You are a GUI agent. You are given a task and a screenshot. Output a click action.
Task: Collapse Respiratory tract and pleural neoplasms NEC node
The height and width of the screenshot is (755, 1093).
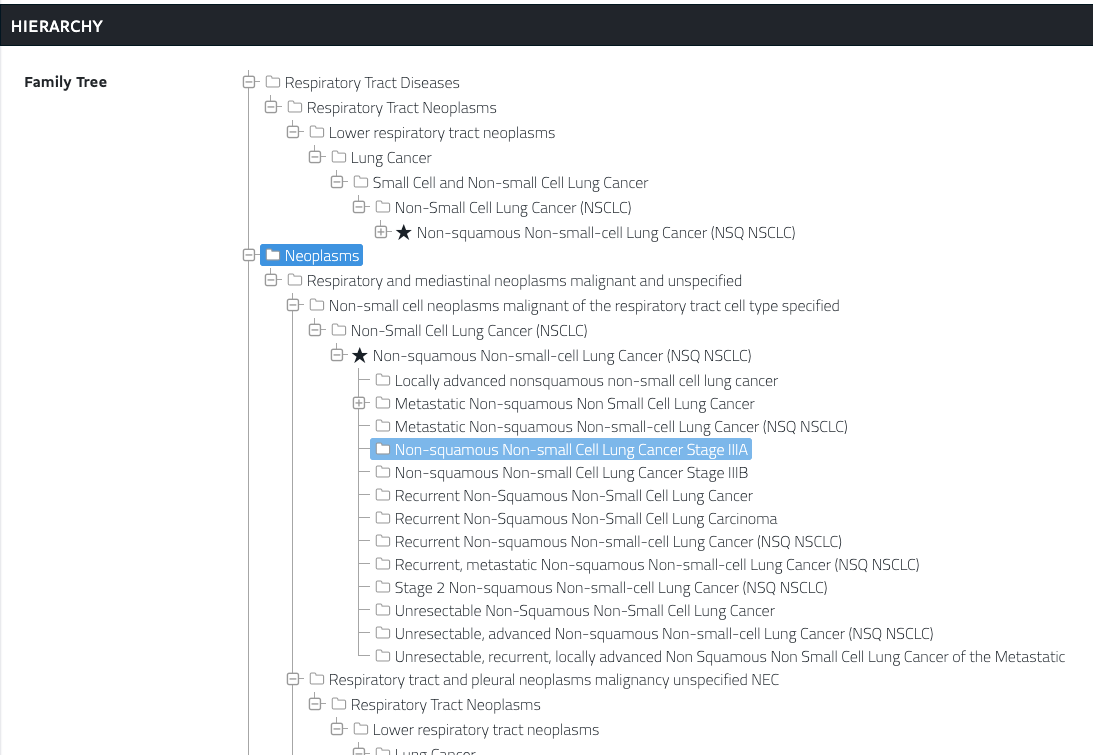coord(293,679)
